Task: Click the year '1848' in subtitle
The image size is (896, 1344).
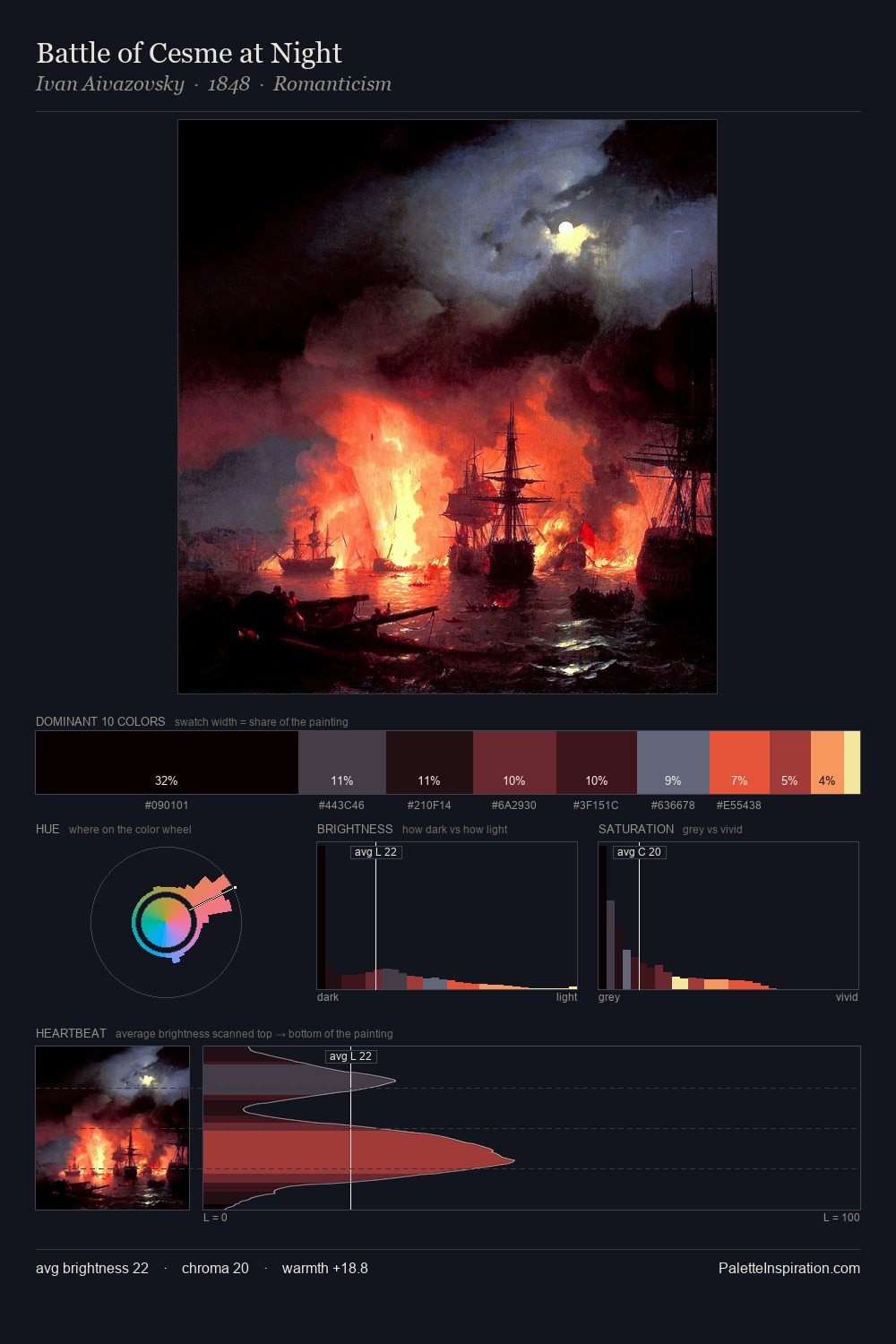Action: (228, 84)
